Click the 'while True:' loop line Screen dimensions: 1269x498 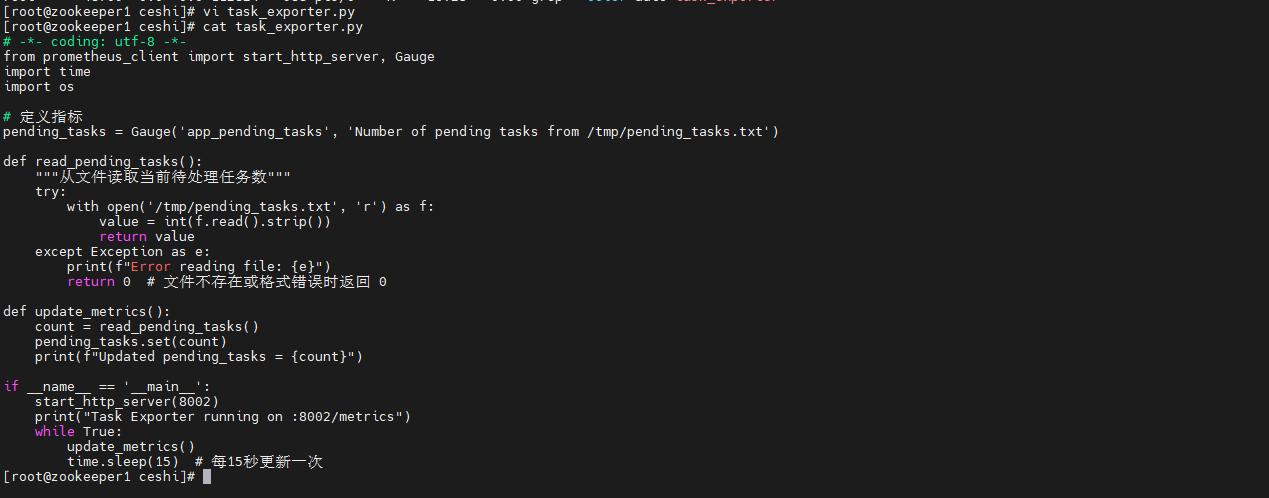point(79,431)
